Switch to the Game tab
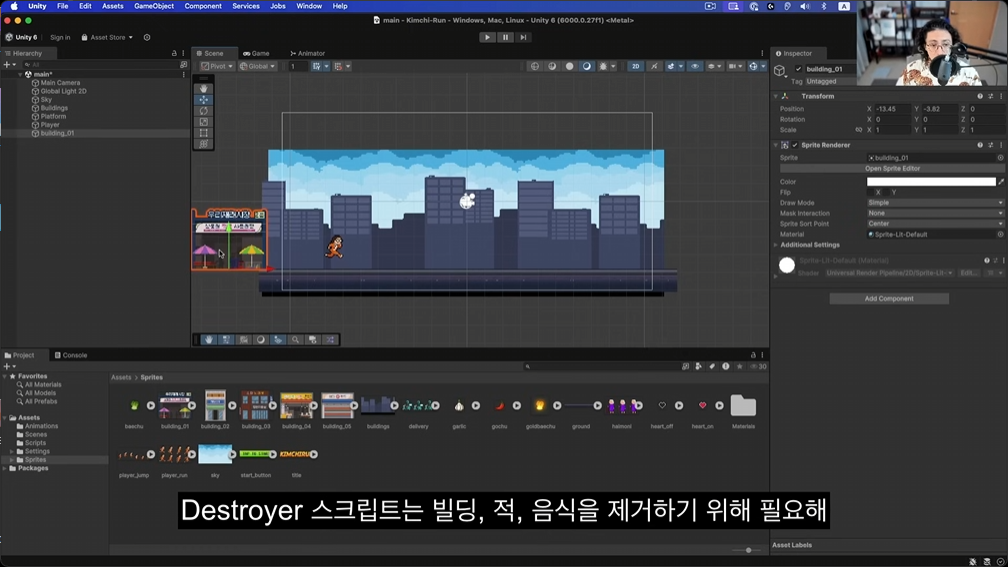Viewport: 1008px width, 567px height. click(x=256, y=53)
